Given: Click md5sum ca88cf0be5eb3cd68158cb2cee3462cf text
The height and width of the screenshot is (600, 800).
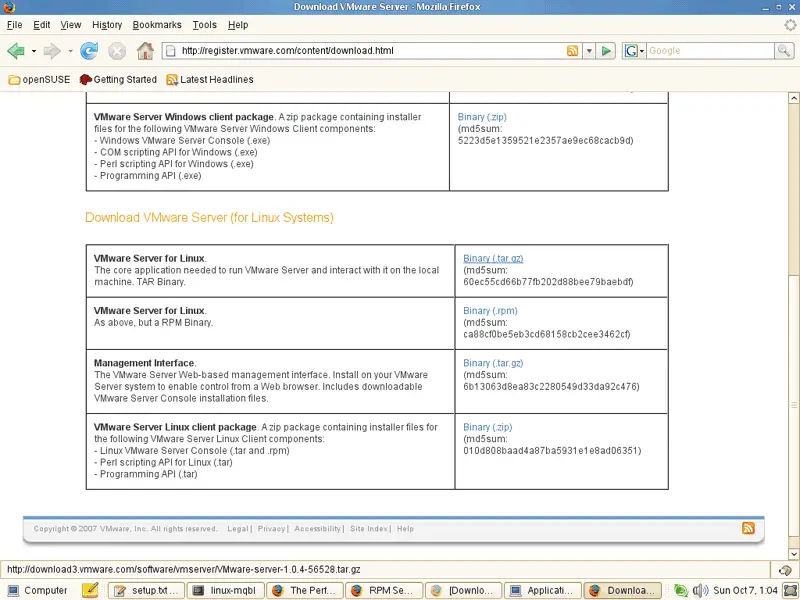Looking at the screenshot, I should point(547,334).
